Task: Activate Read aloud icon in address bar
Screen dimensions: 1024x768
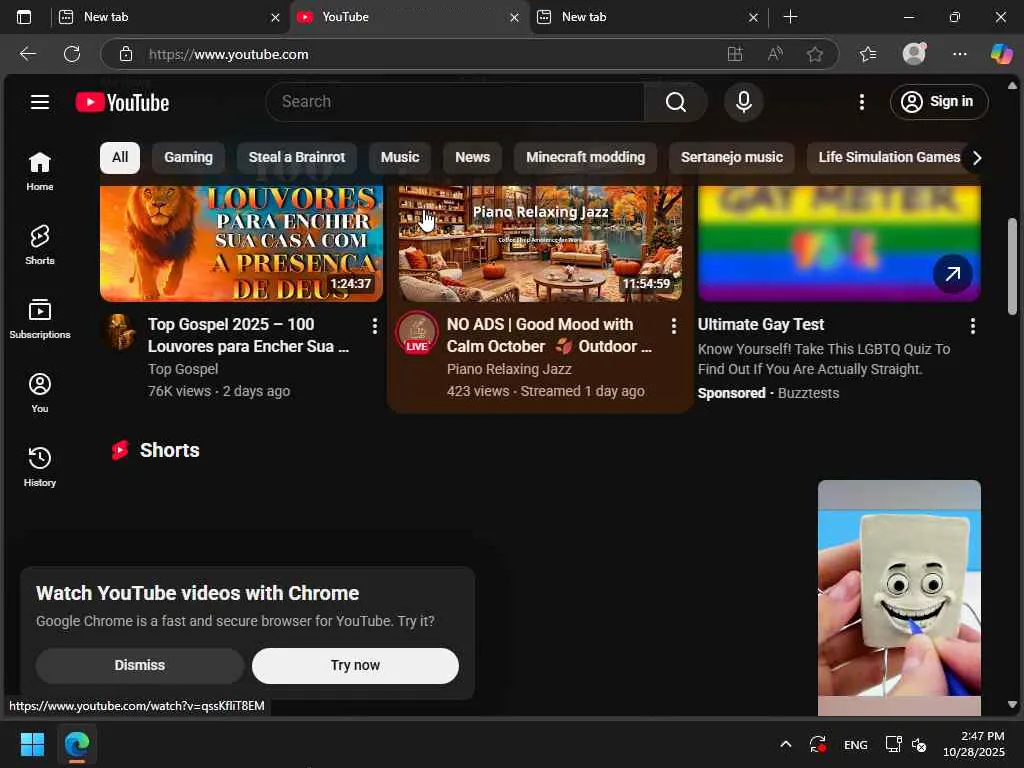Action: (x=775, y=54)
